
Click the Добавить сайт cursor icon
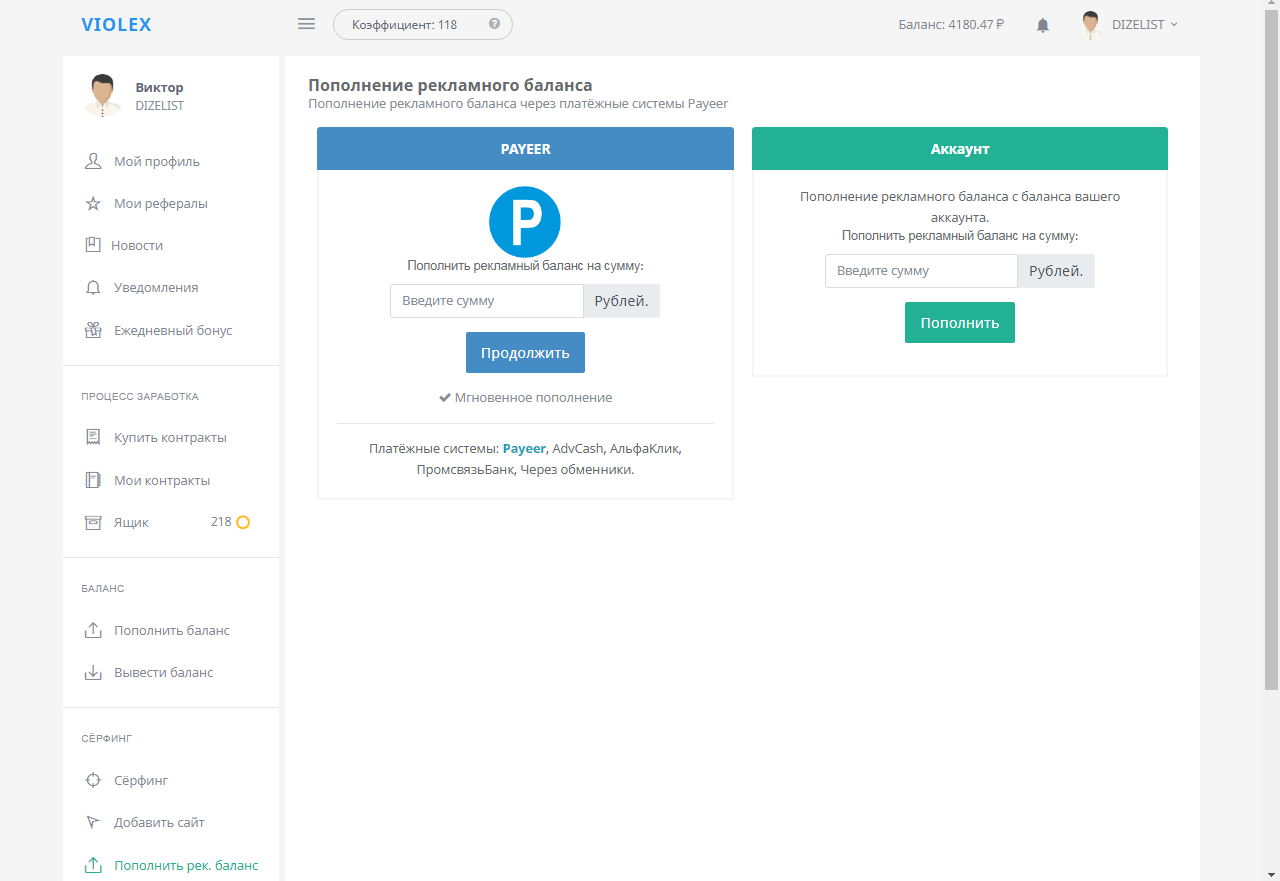click(x=93, y=822)
